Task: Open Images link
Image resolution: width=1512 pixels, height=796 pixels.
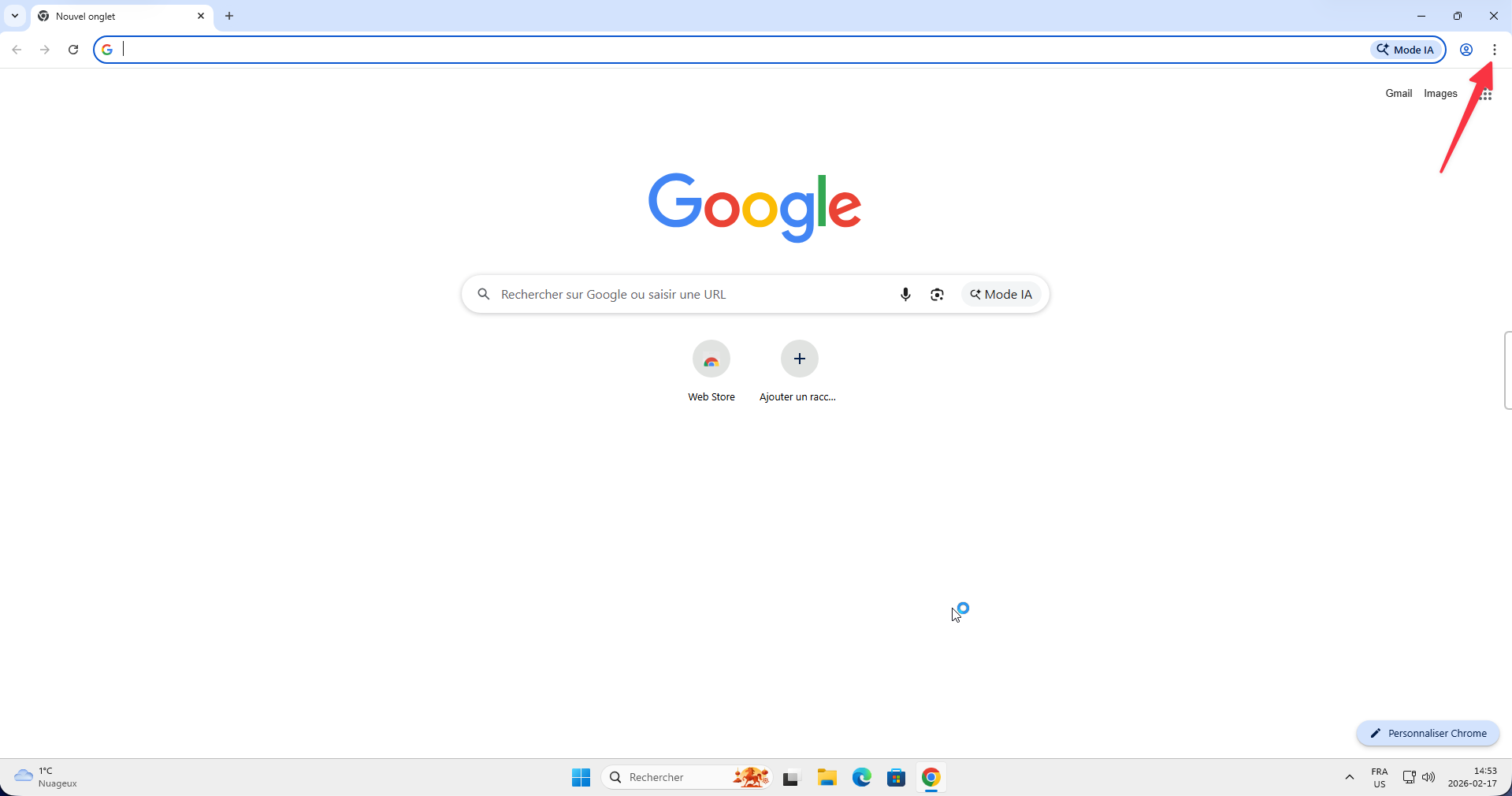Action: (x=1440, y=93)
